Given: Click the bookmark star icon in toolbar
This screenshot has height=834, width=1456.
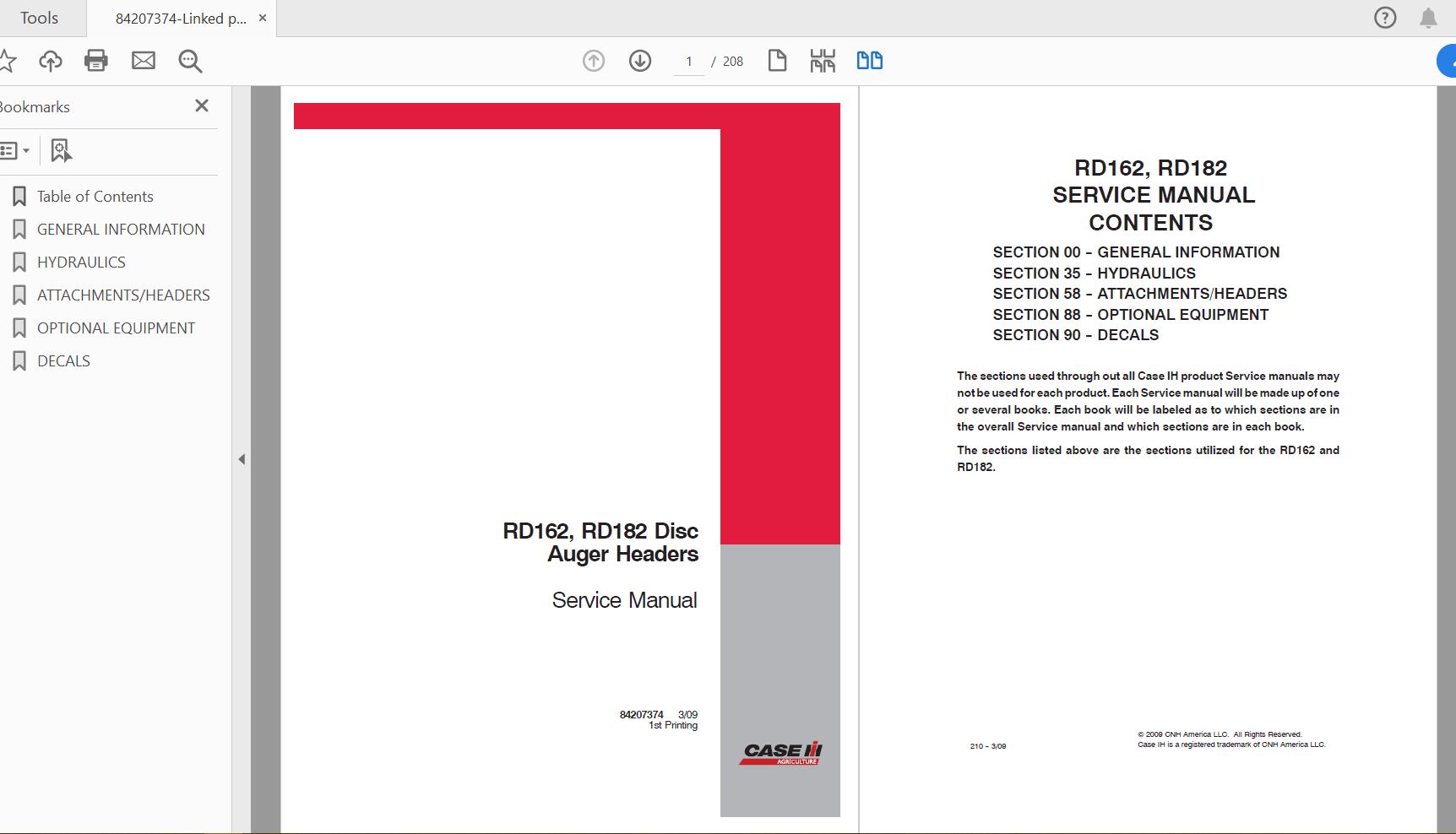Looking at the screenshot, I should [7, 60].
